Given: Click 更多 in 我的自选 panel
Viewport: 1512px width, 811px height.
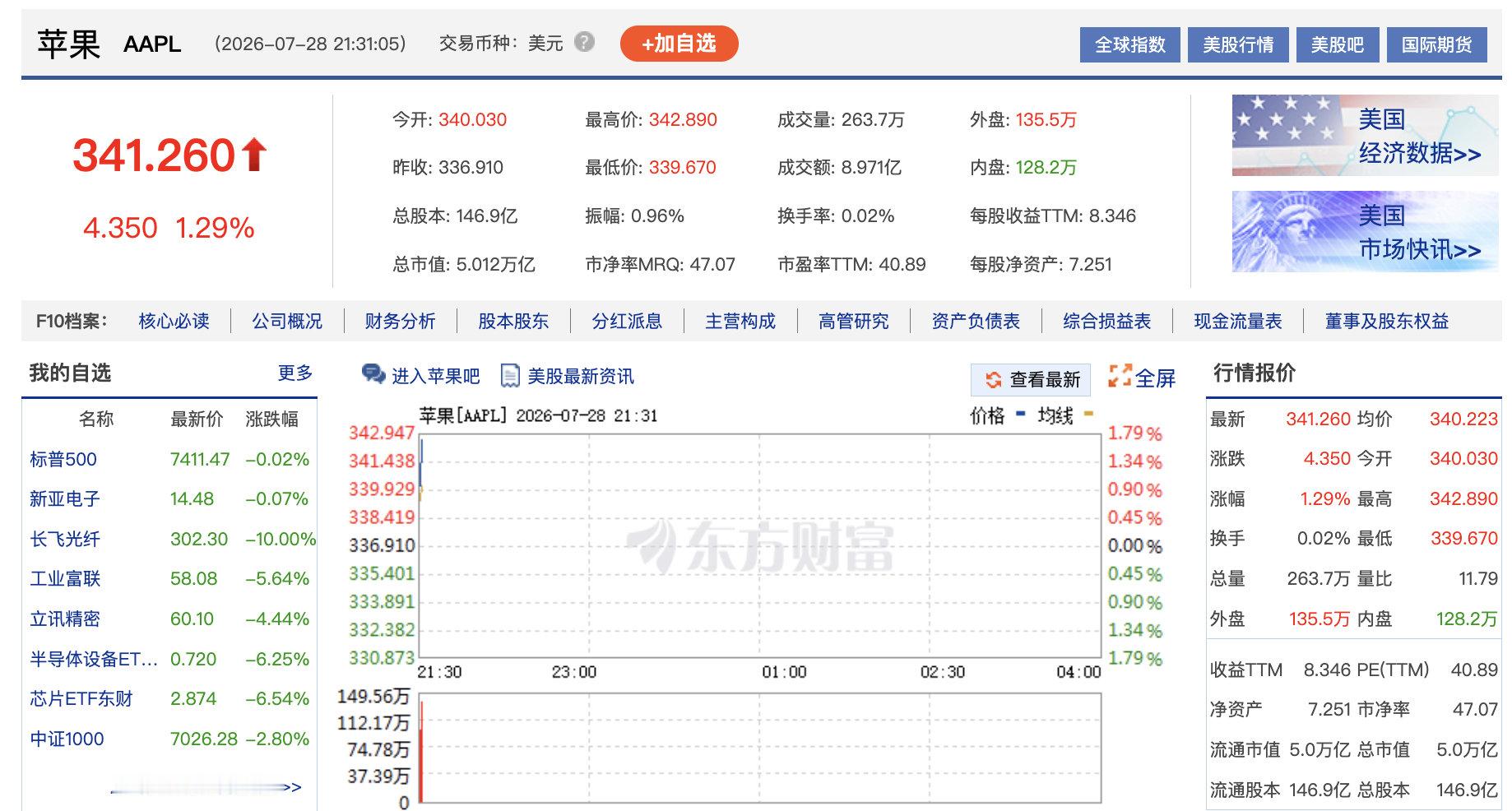Looking at the screenshot, I should (295, 373).
